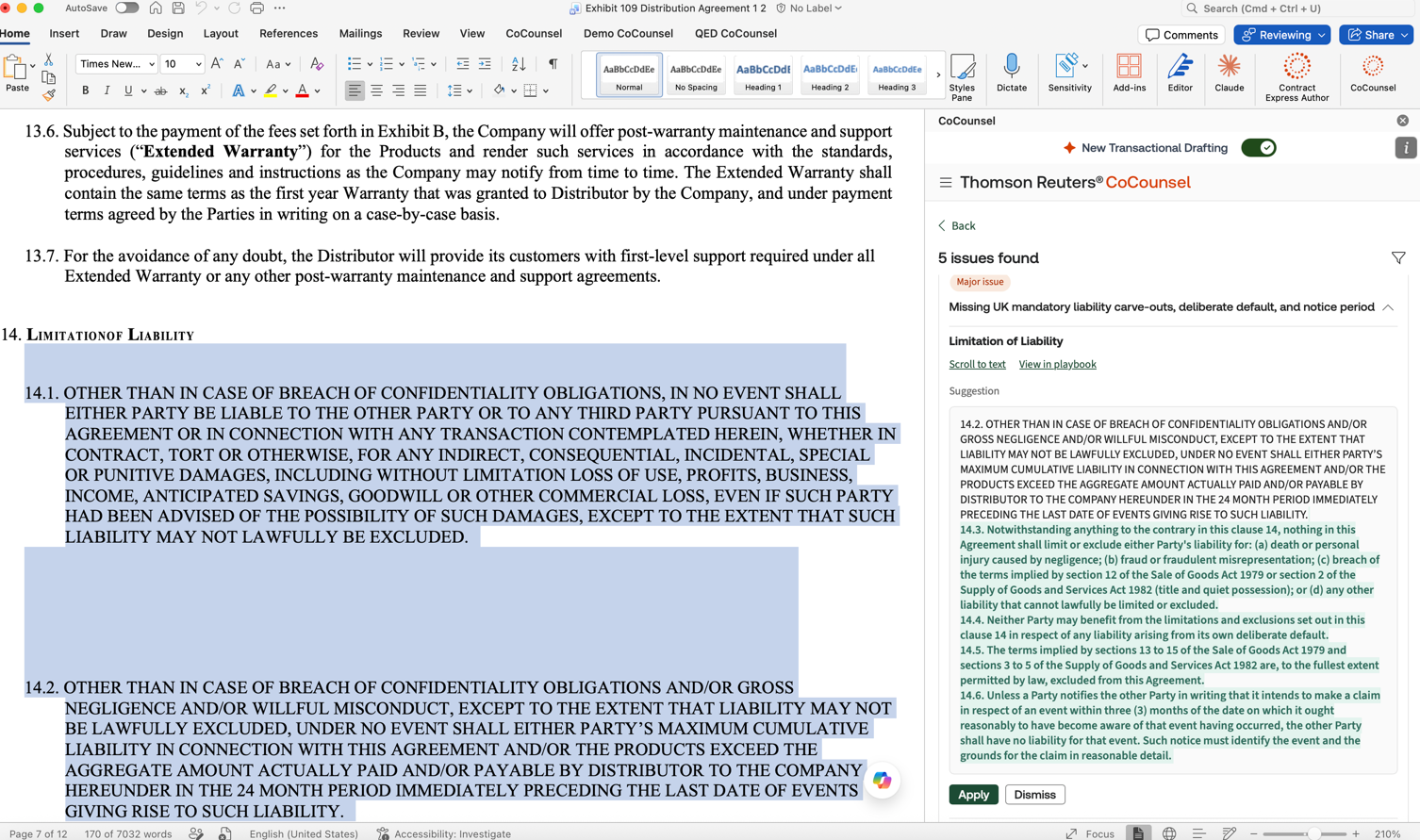The image size is (1420, 840).
Task: Click the Editor ribbon icon
Action: [x=1180, y=74]
